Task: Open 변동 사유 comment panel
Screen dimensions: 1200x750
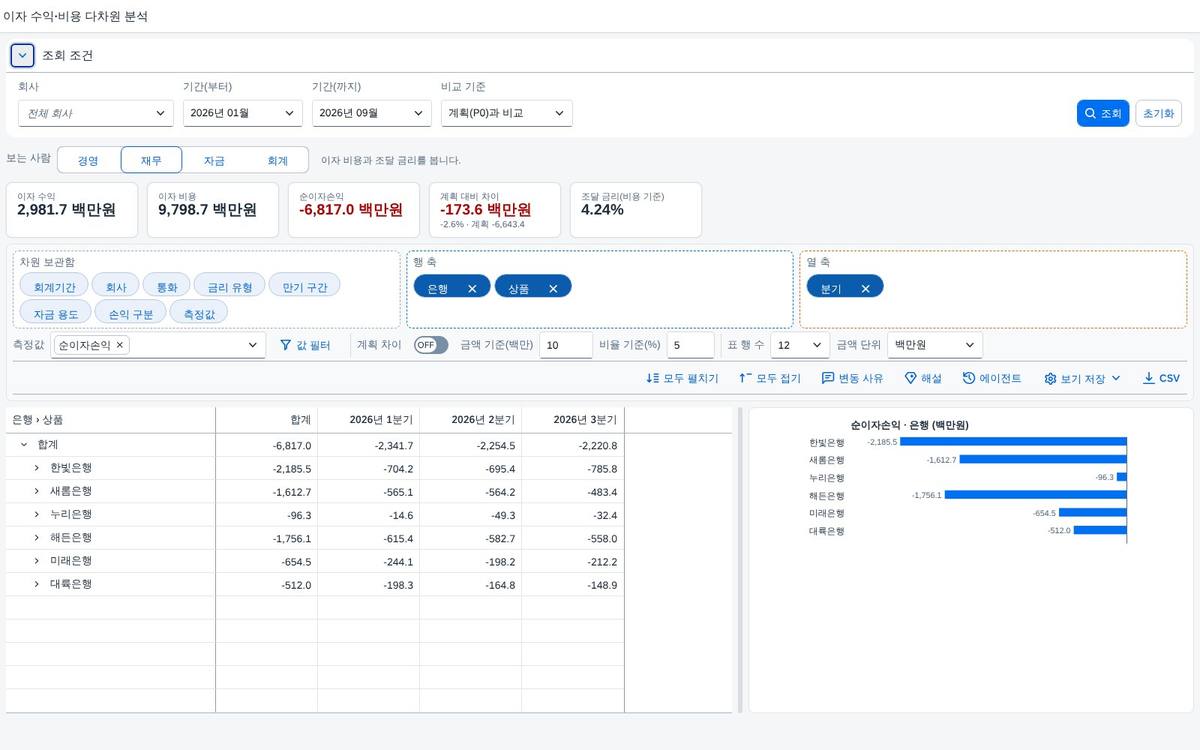Action: click(x=852, y=378)
